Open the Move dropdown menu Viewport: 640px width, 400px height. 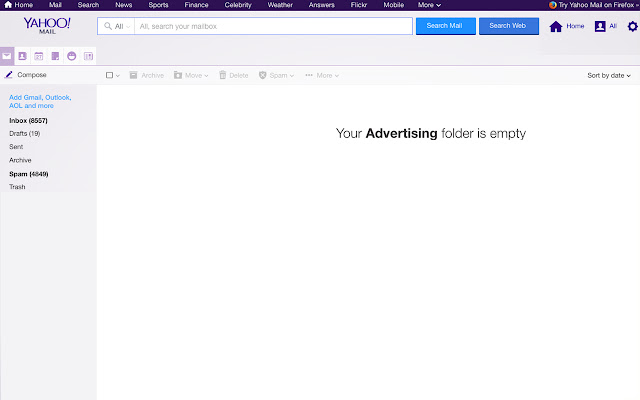[196, 76]
